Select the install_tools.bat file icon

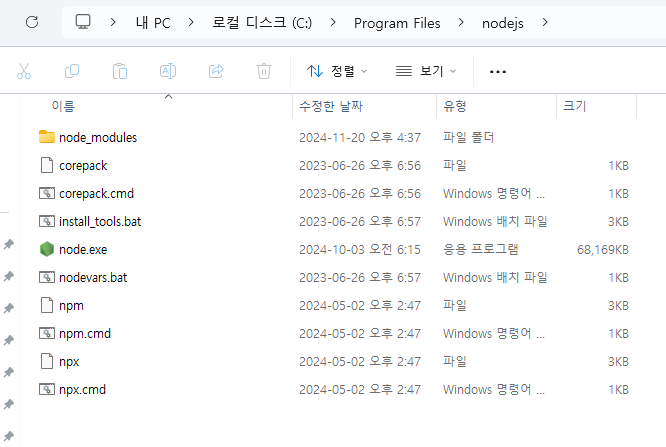[47, 221]
